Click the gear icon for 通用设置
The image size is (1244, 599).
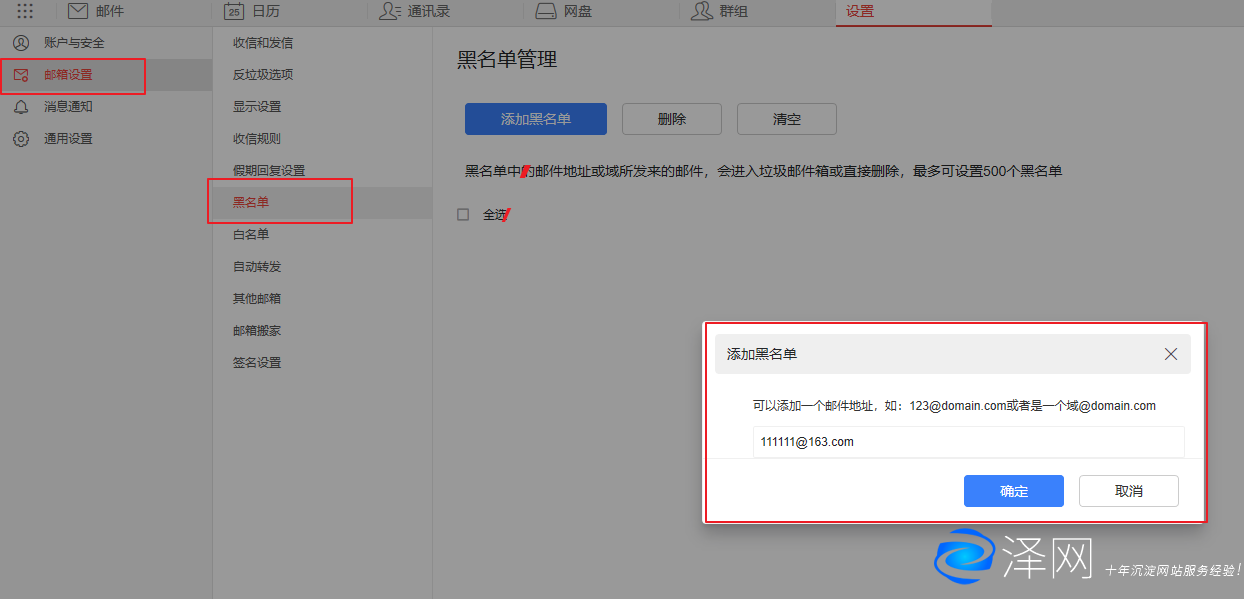pos(20,139)
